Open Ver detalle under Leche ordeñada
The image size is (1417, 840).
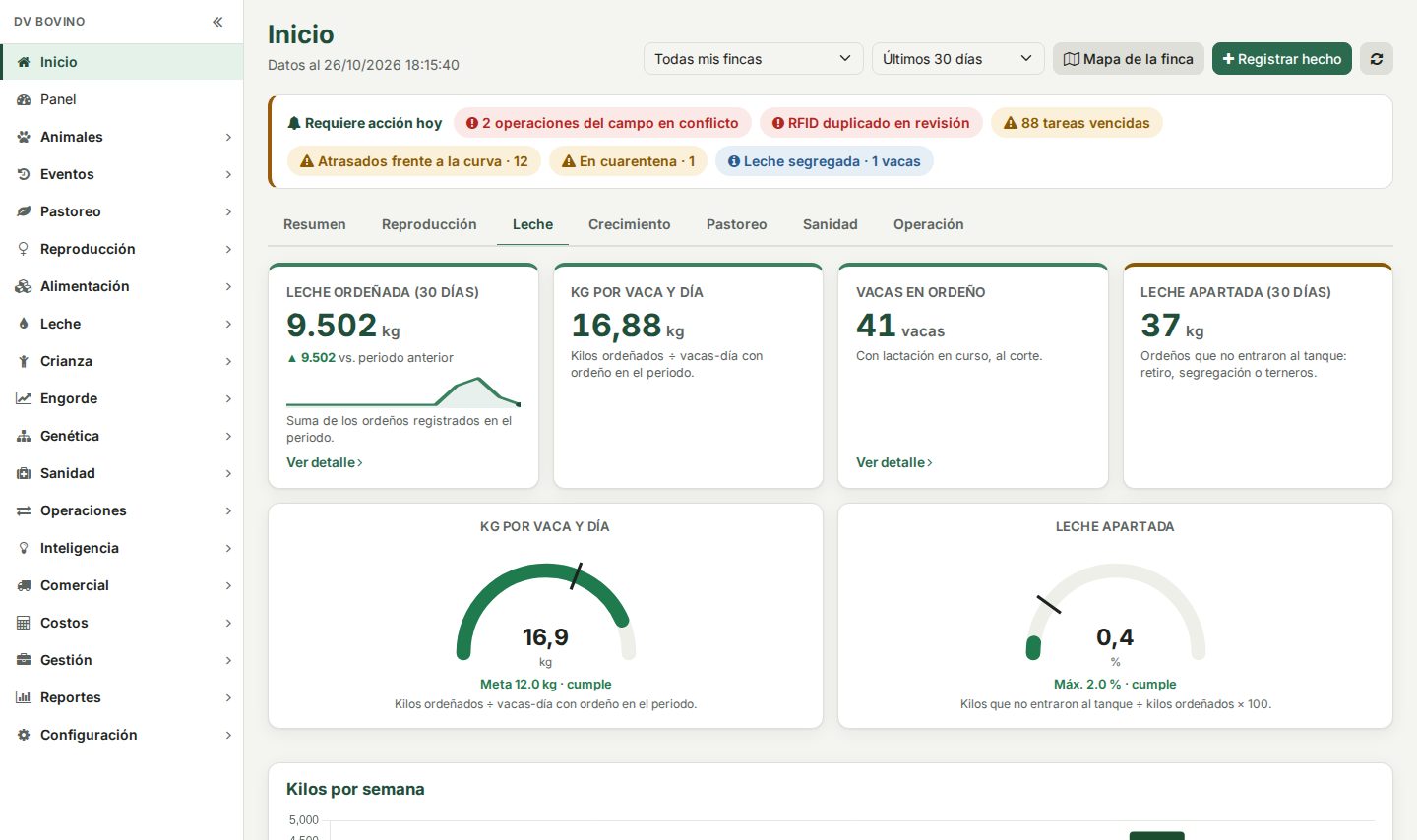coord(325,462)
